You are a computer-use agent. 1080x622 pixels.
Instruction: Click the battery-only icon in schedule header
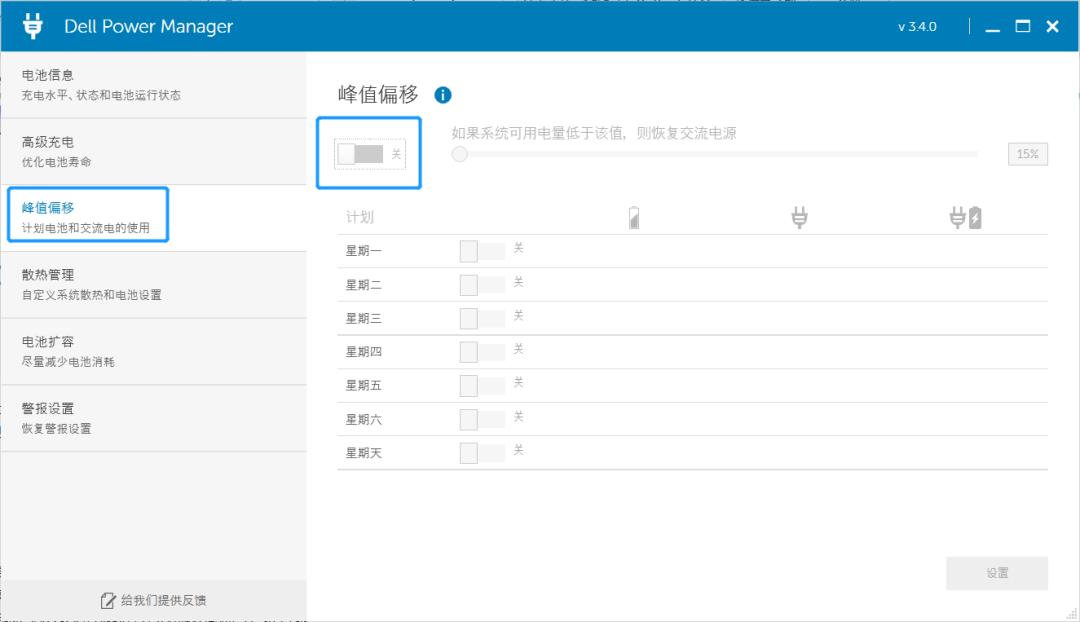point(634,218)
